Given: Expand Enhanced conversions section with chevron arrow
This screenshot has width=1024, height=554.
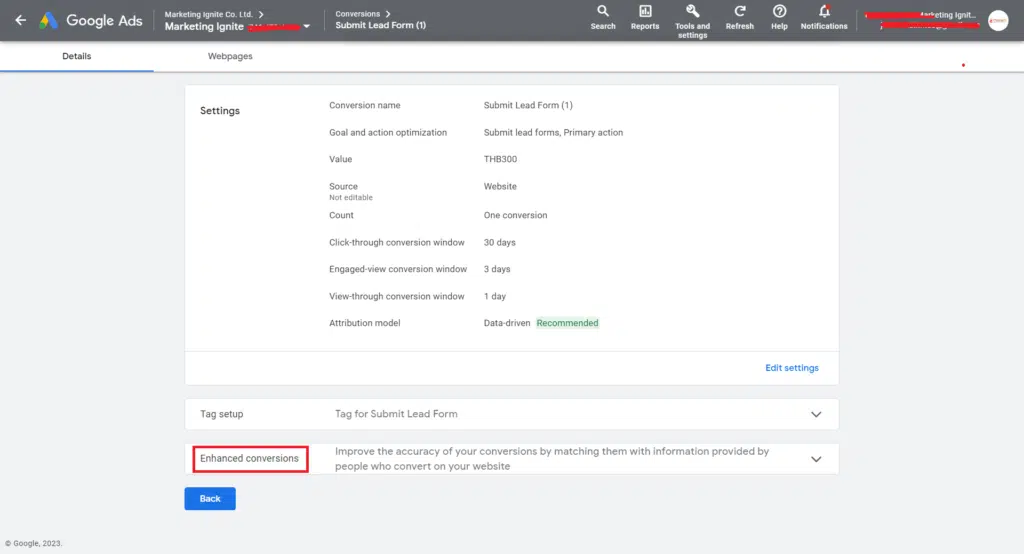Looking at the screenshot, I should (x=816, y=459).
